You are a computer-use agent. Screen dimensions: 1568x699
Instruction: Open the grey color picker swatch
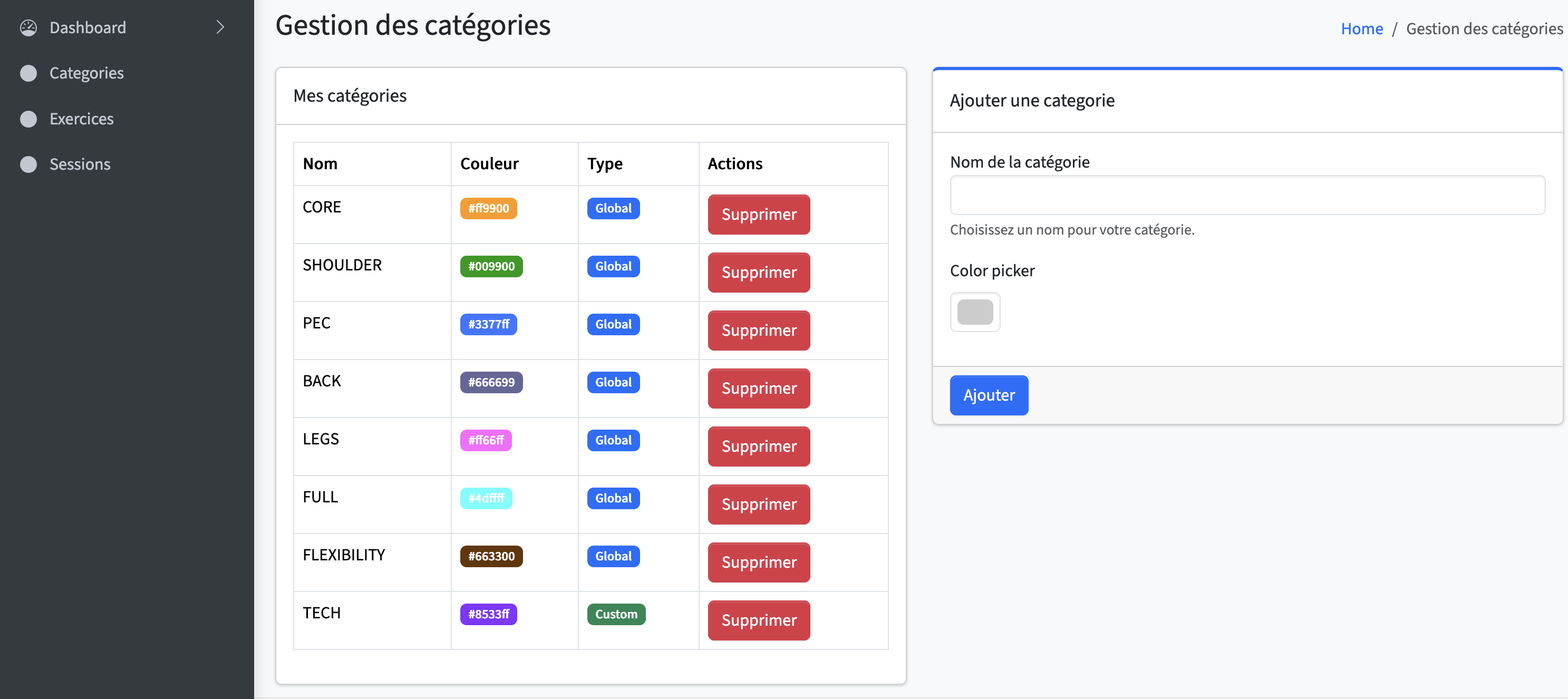(x=974, y=312)
